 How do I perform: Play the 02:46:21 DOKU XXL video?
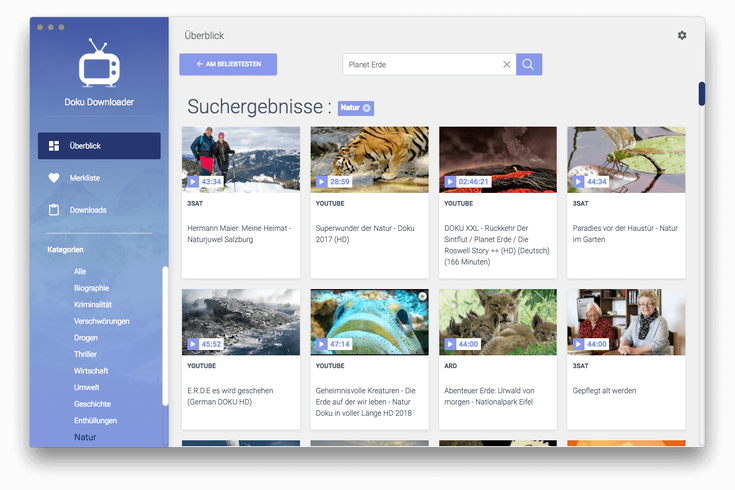pyautogui.click(x=450, y=181)
